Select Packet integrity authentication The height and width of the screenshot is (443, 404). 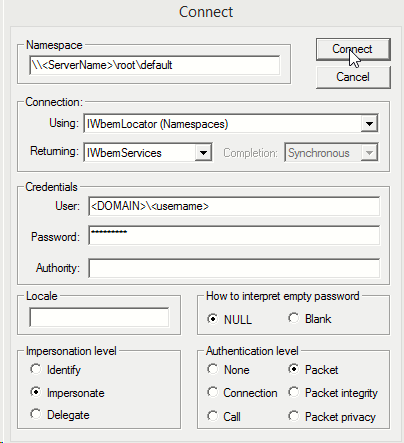coord(333,393)
